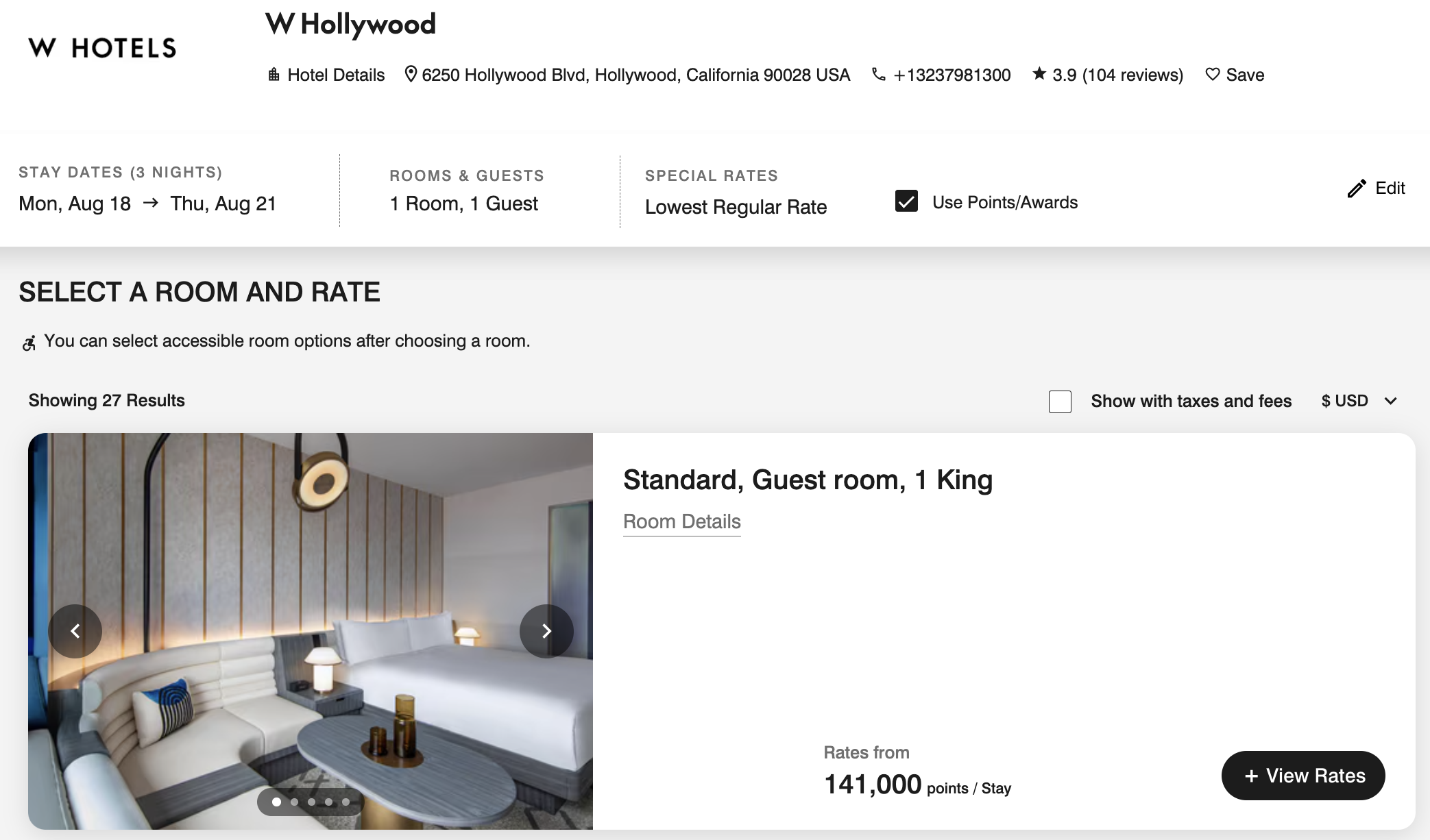Screen dimensions: 1430x840
Task: Show next room photo with right arrow
Action: 546,631
